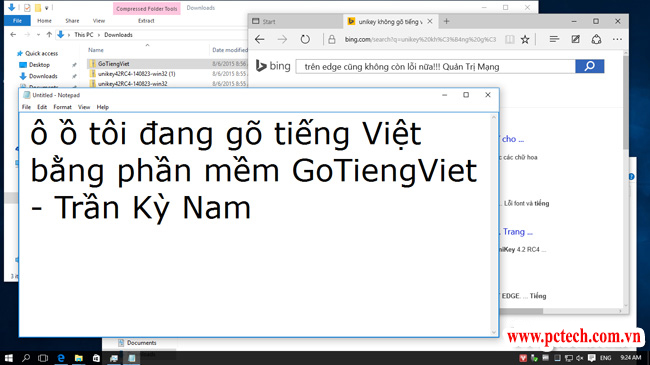Select GoTiengViet zip file
Screen dimensions: 650x365
(114, 64)
